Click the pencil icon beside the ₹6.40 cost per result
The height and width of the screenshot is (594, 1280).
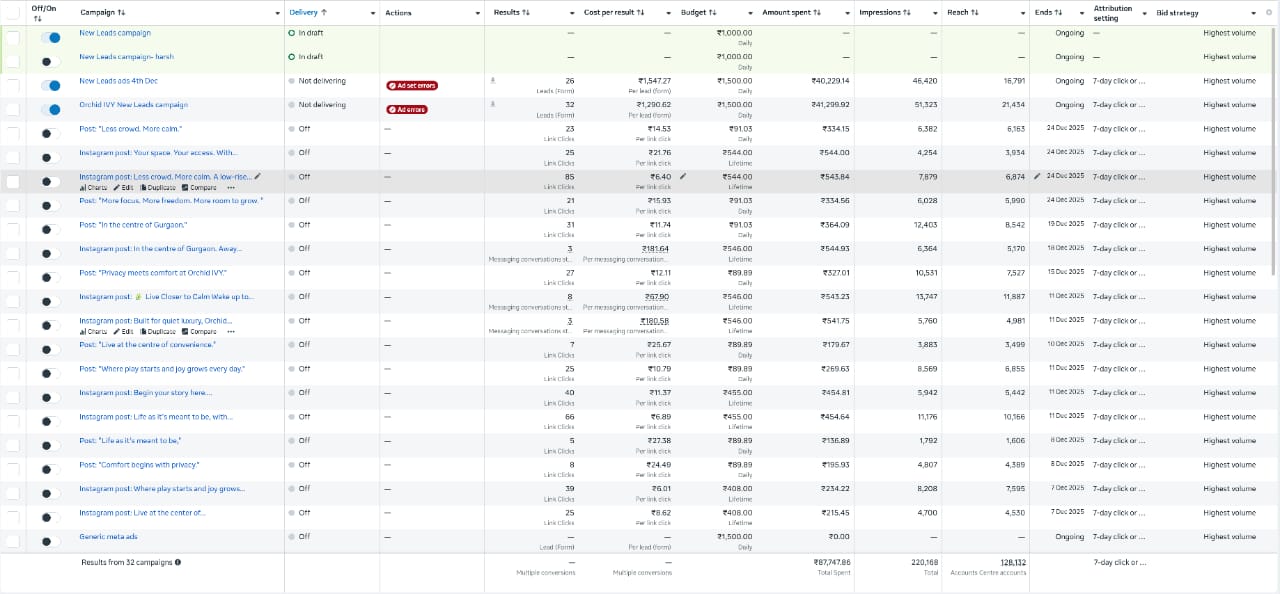[683, 177]
